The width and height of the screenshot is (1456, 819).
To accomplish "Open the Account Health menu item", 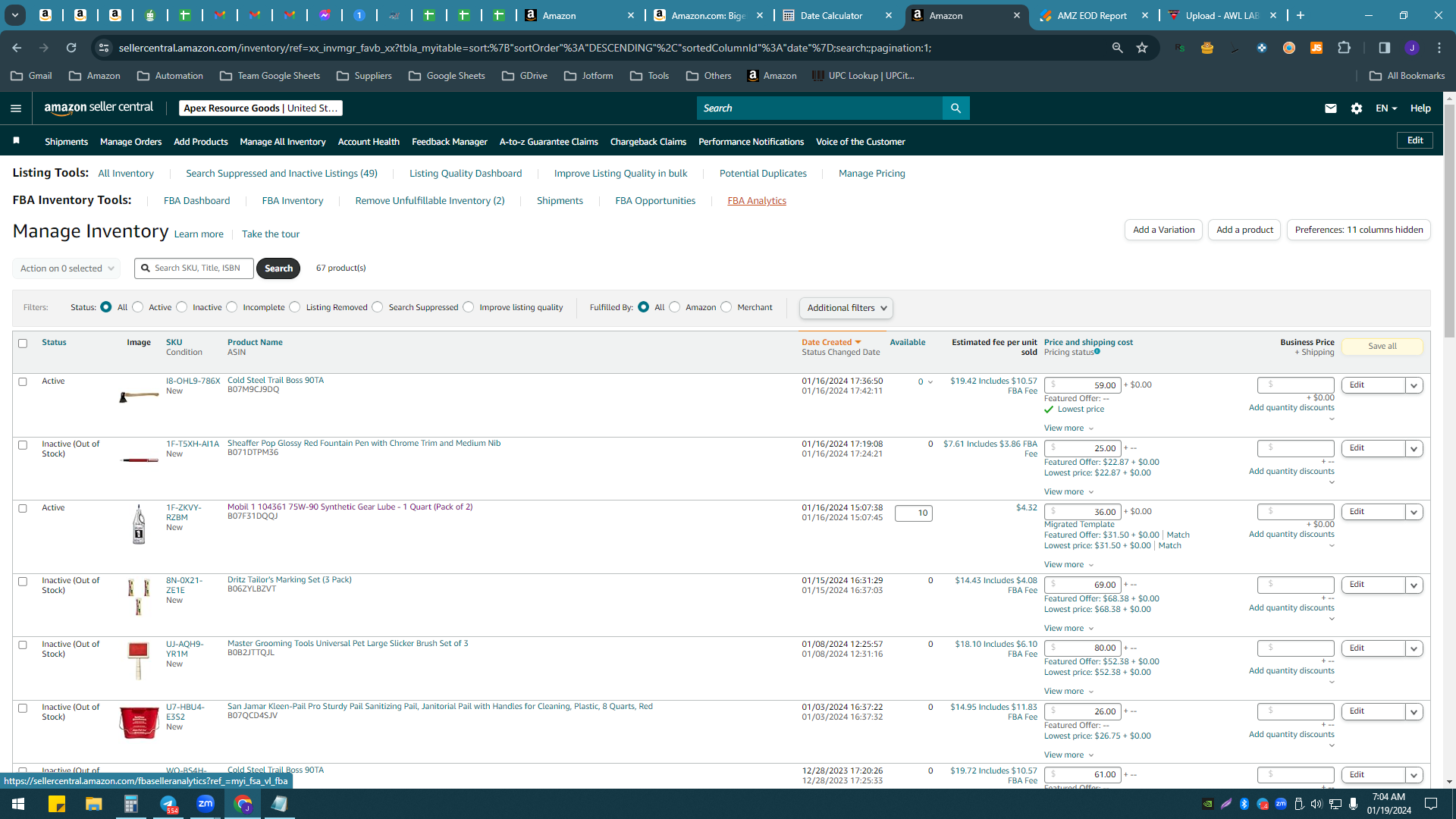I will coord(369,142).
